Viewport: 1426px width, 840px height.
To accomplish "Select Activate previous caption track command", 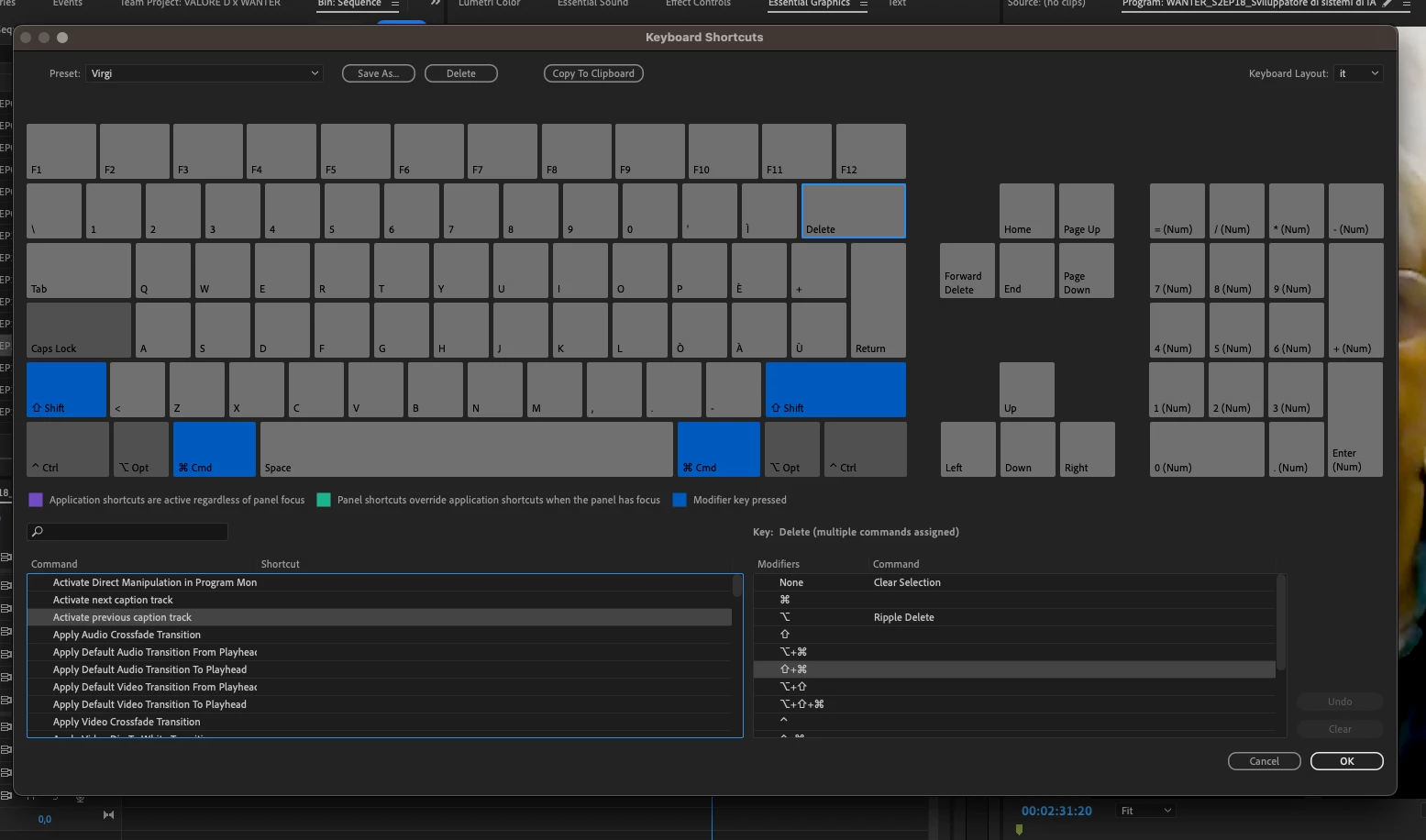I will [380, 617].
